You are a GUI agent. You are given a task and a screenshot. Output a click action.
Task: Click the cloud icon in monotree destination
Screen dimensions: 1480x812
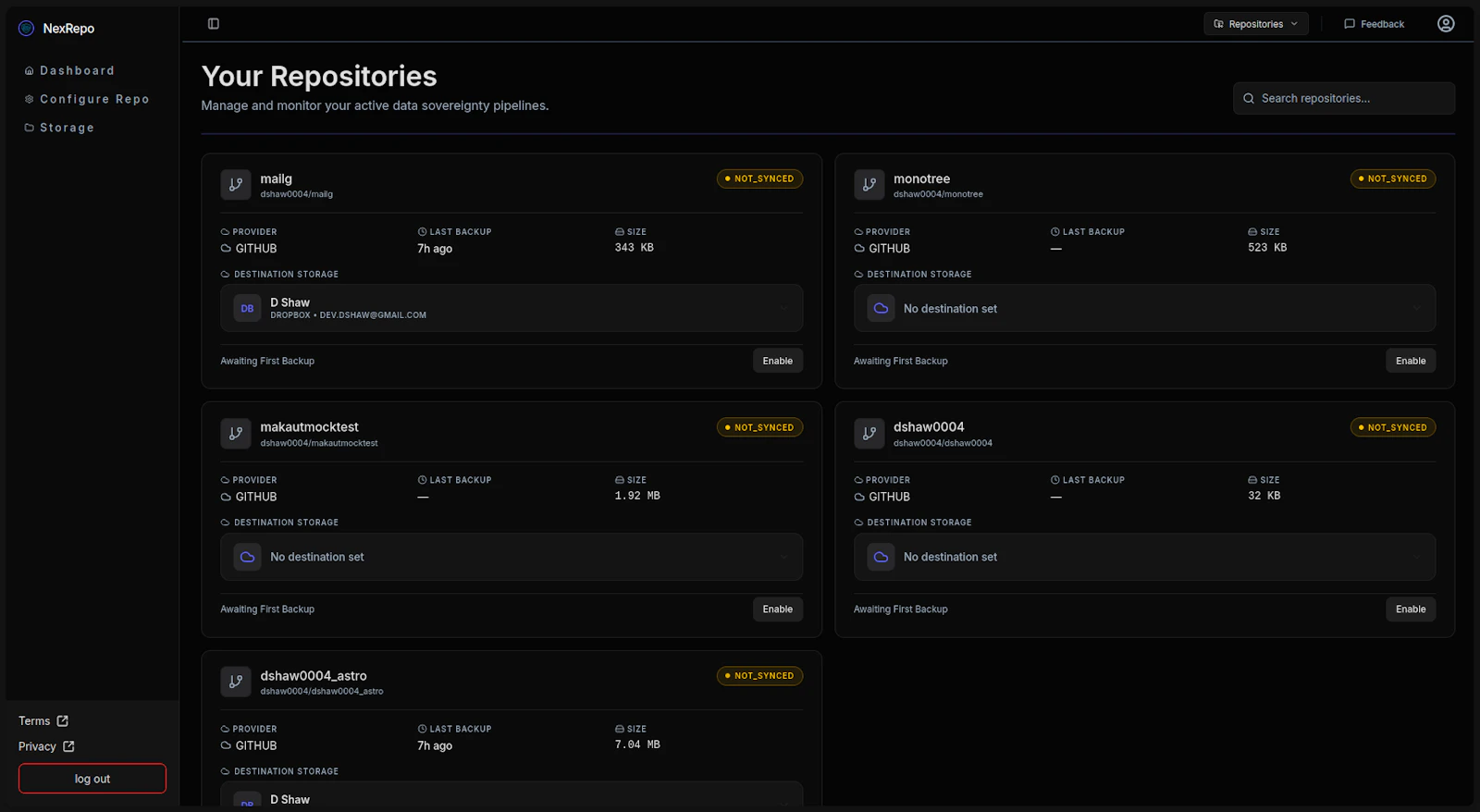click(x=881, y=309)
